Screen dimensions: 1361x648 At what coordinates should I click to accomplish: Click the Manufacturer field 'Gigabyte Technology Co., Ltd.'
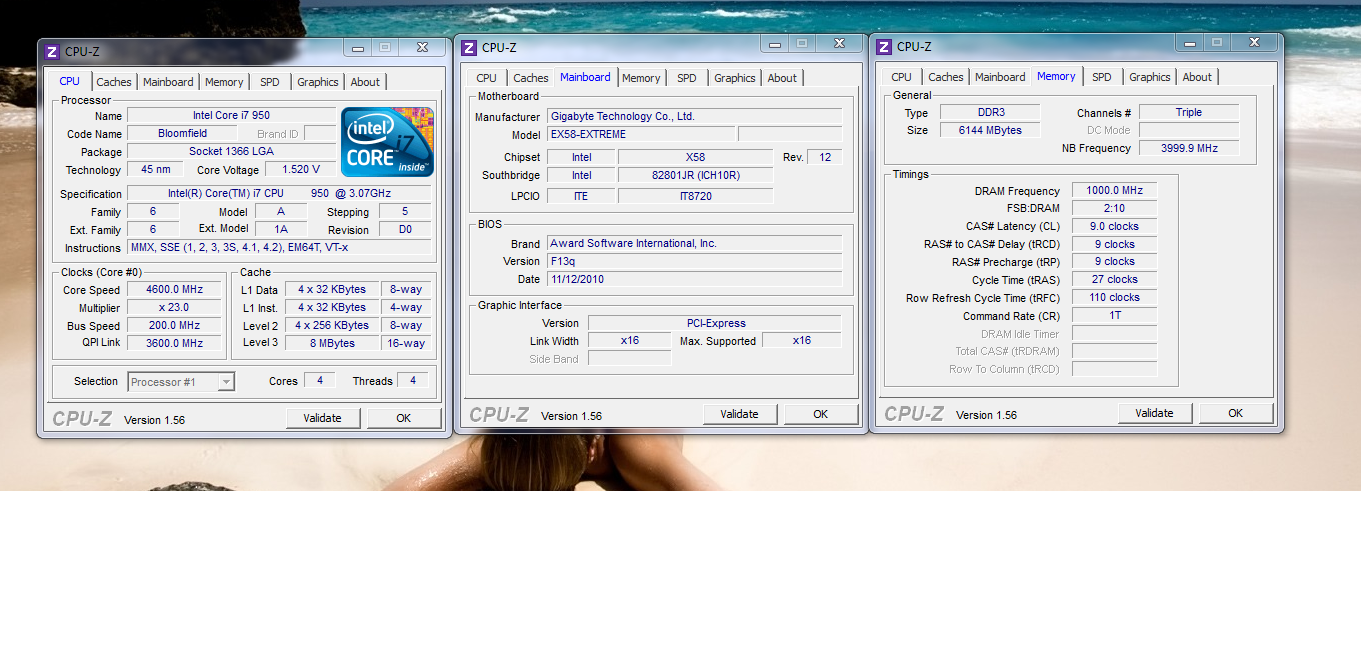(x=694, y=116)
